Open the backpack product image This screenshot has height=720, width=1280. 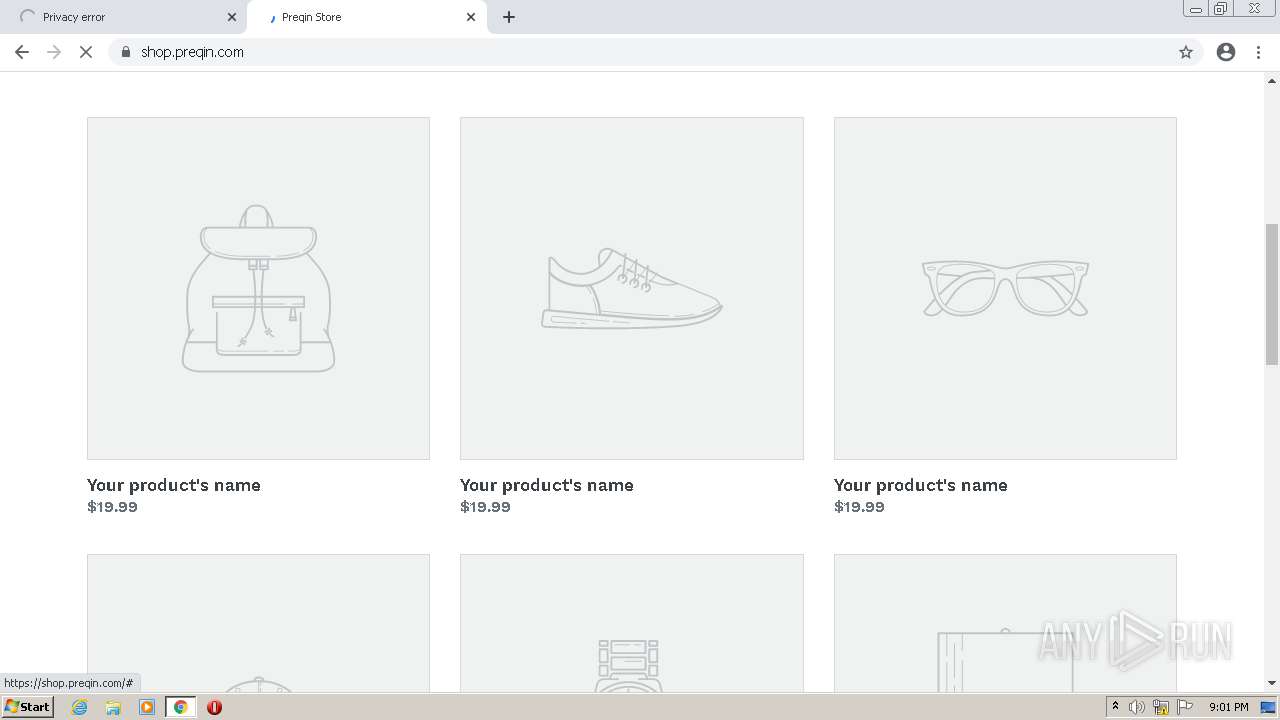coord(258,288)
